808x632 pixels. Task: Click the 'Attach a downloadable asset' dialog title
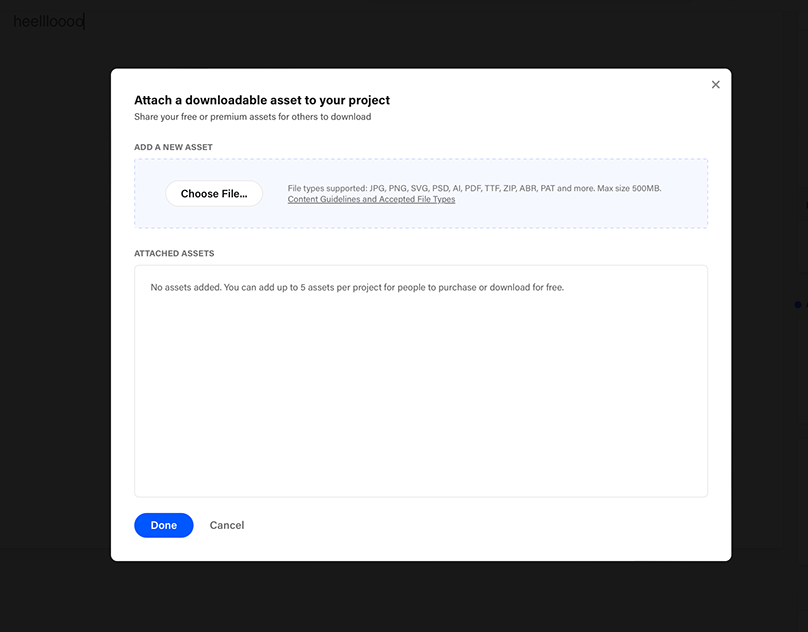(262, 100)
